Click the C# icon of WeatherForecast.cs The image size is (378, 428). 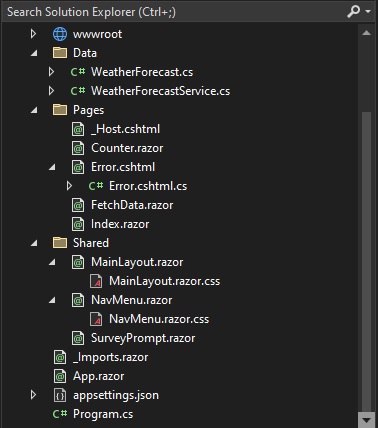(78, 72)
